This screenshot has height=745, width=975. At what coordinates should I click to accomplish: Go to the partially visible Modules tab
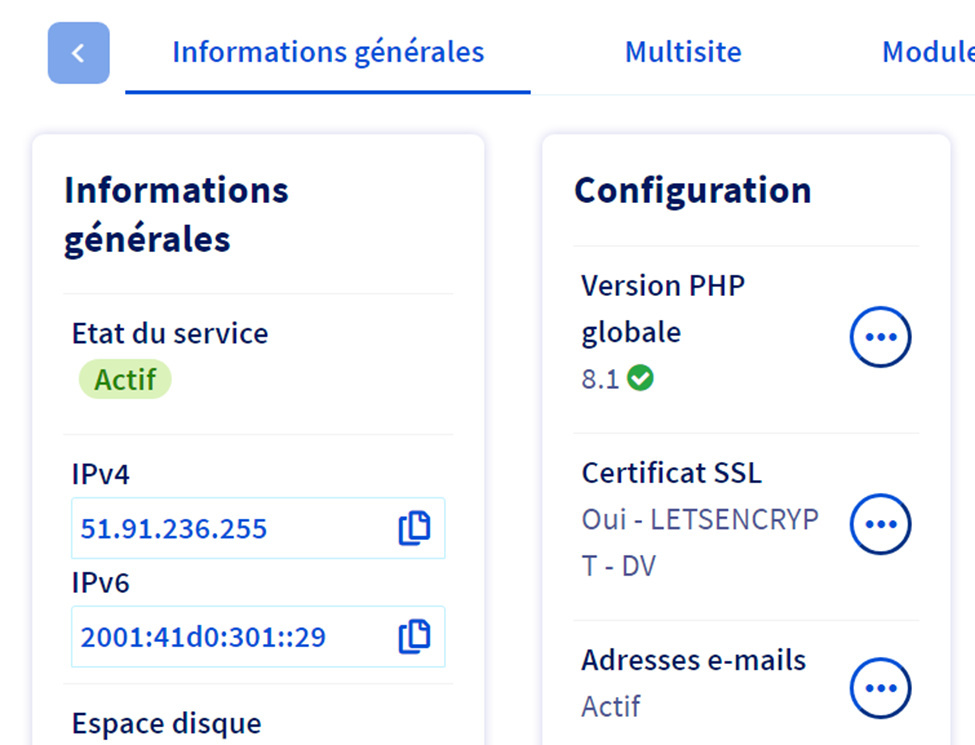pos(926,52)
